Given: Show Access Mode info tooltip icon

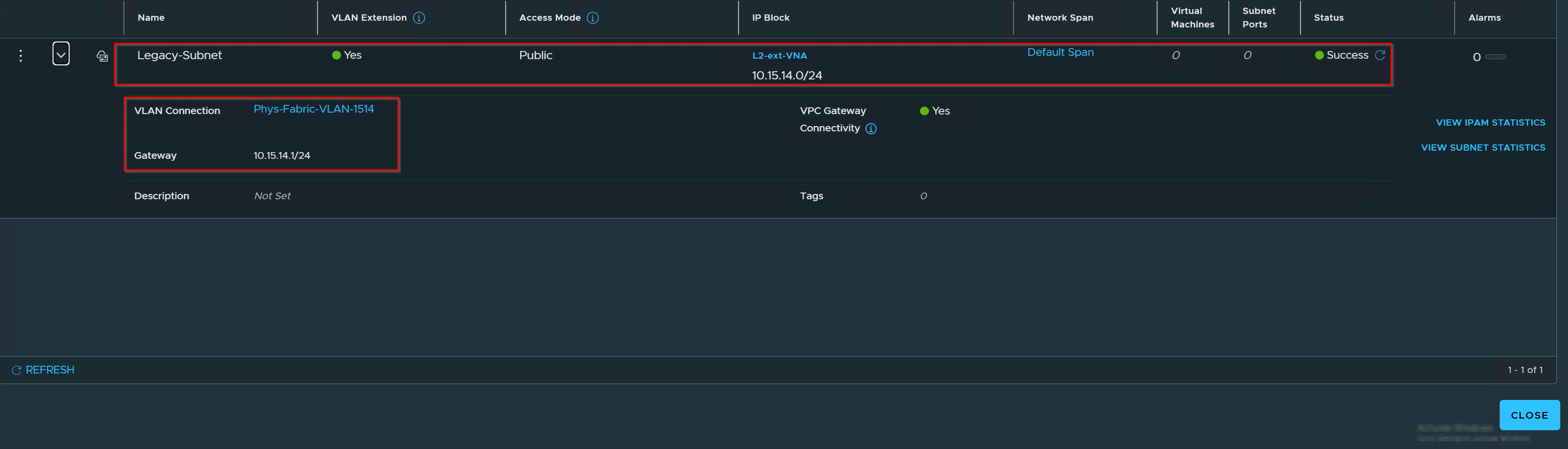Looking at the screenshot, I should pos(592,18).
